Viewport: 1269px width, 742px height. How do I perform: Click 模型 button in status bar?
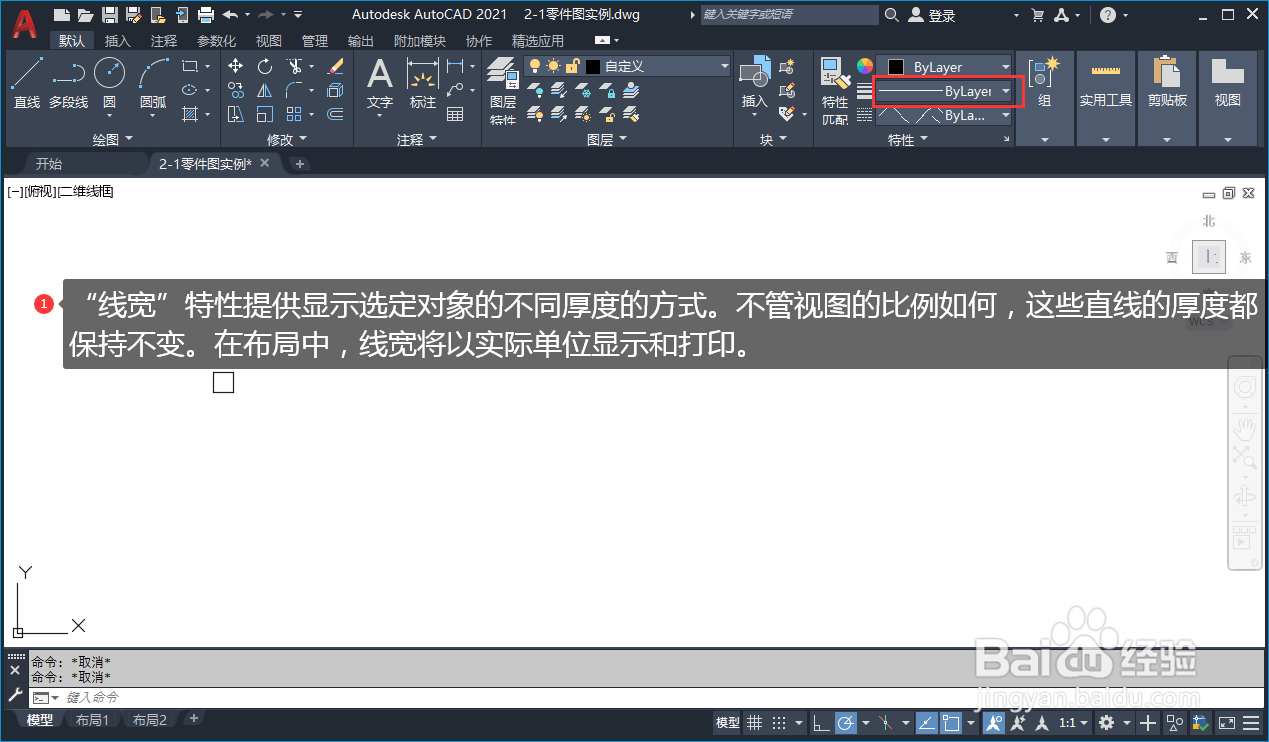pos(727,722)
